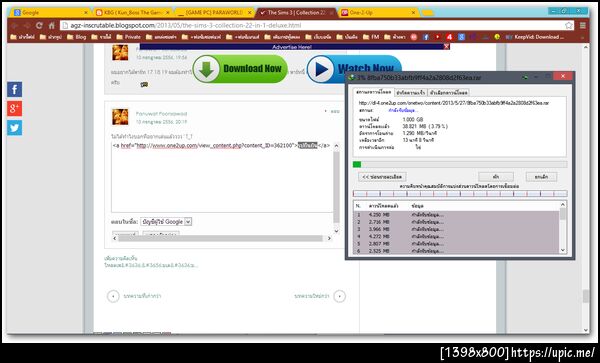Switch to the KBG Kun_Boss tab
The image size is (600, 363).
point(132,13)
